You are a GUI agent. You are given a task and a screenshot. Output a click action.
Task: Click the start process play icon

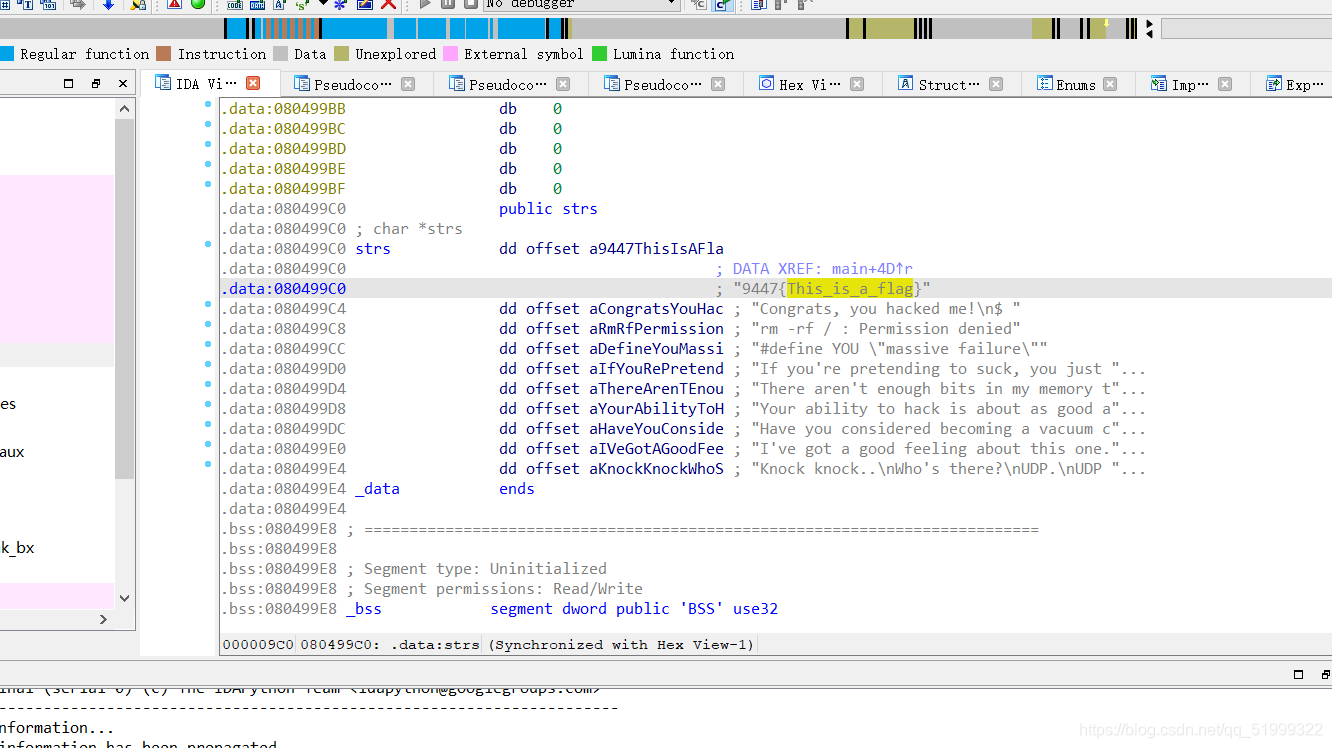tap(426, 4)
